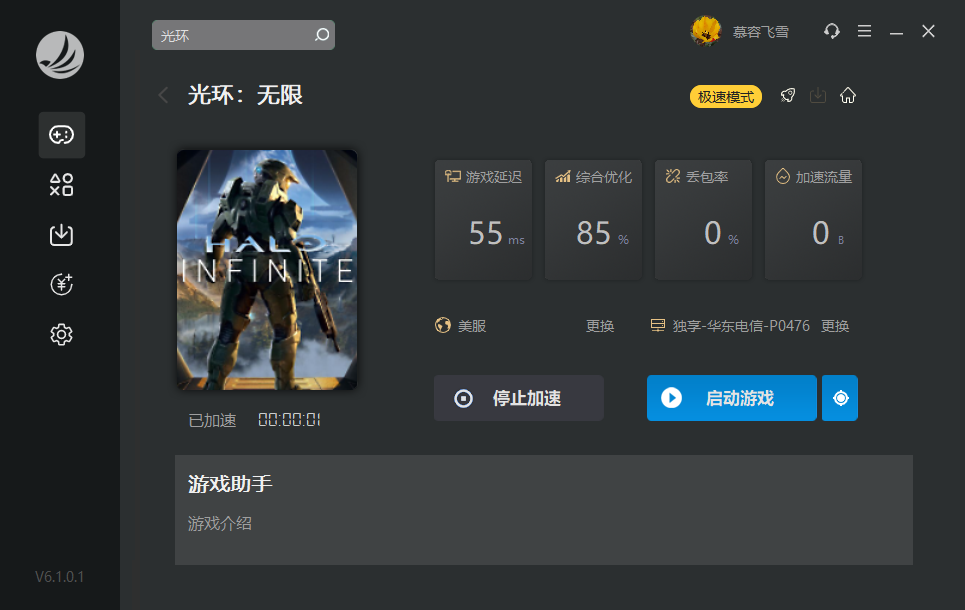Open the settings gear in sidebar
Viewport: 965px width, 610px height.
[62, 334]
